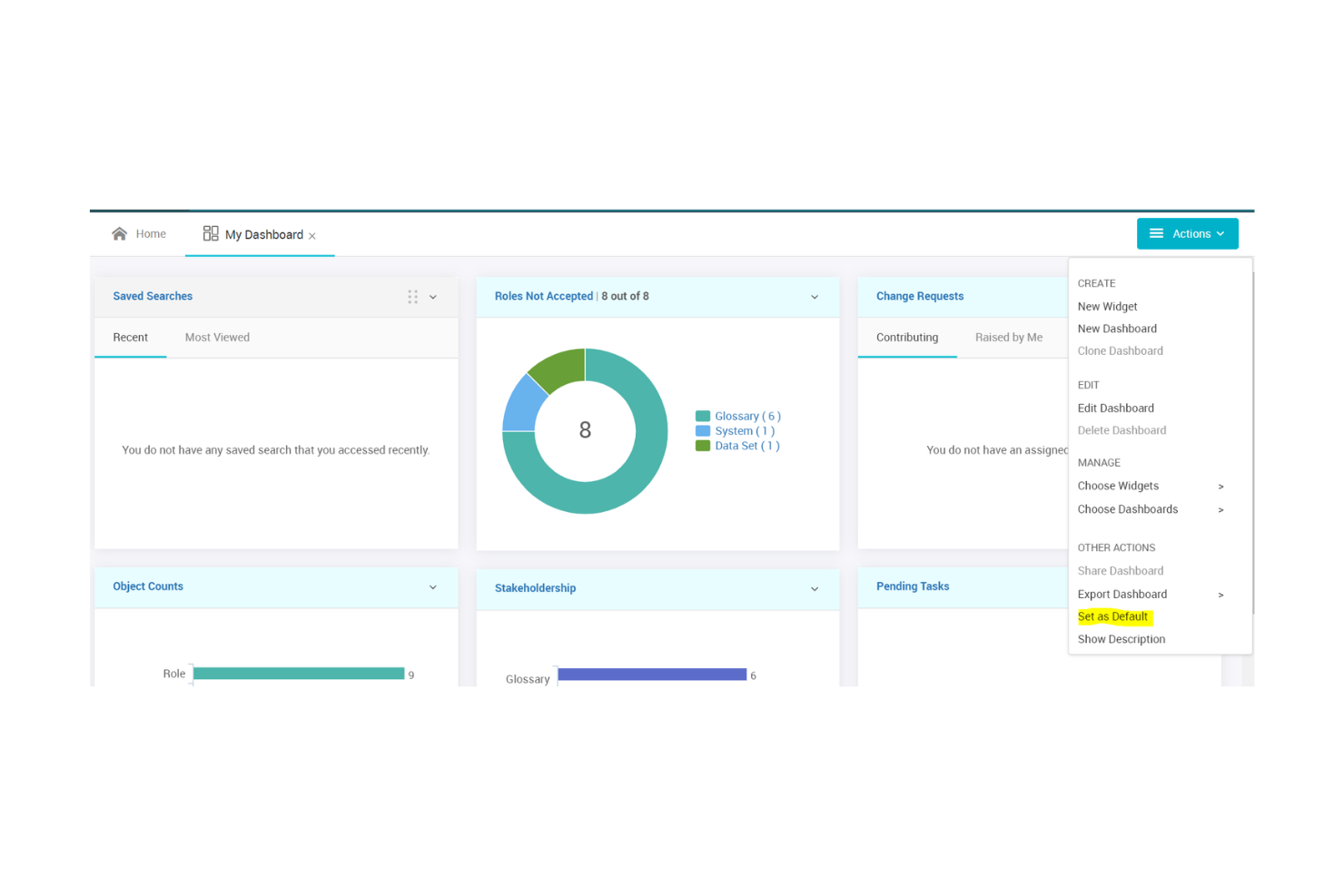Click the green Data Set legend swatch
This screenshot has width=1344, height=896.
(x=703, y=446)
